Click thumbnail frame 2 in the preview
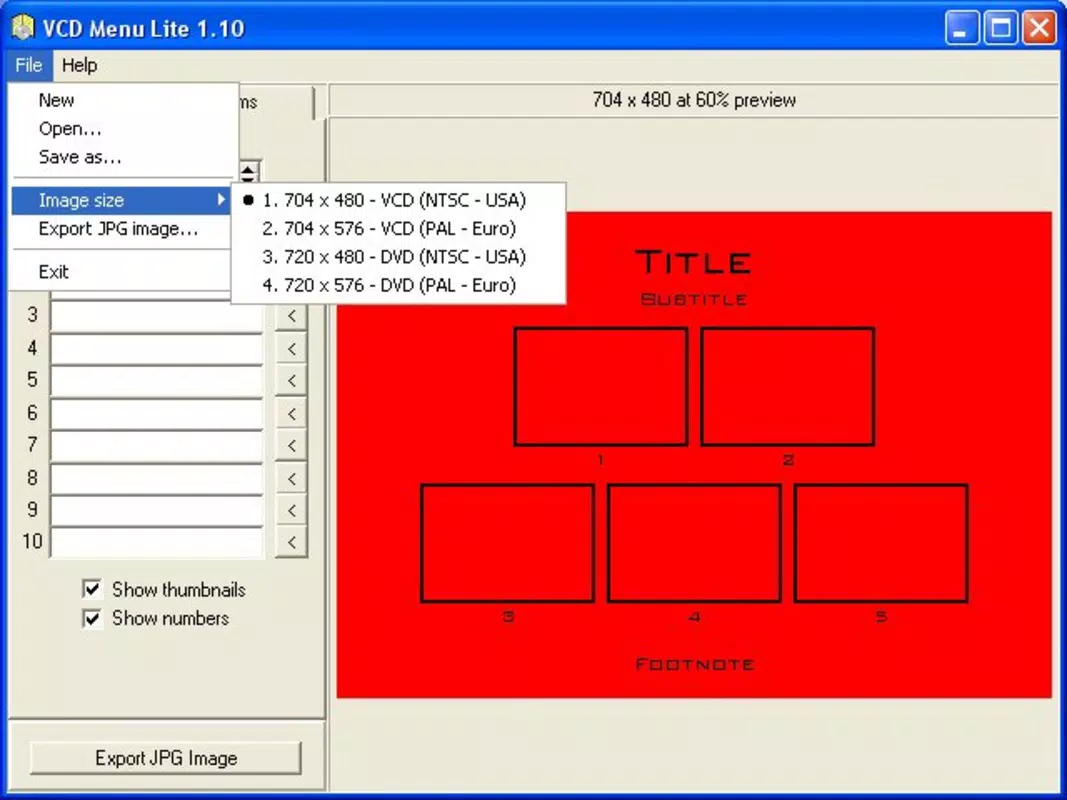Viewport: 1067px width, 800px height. (x=788, y=386)
